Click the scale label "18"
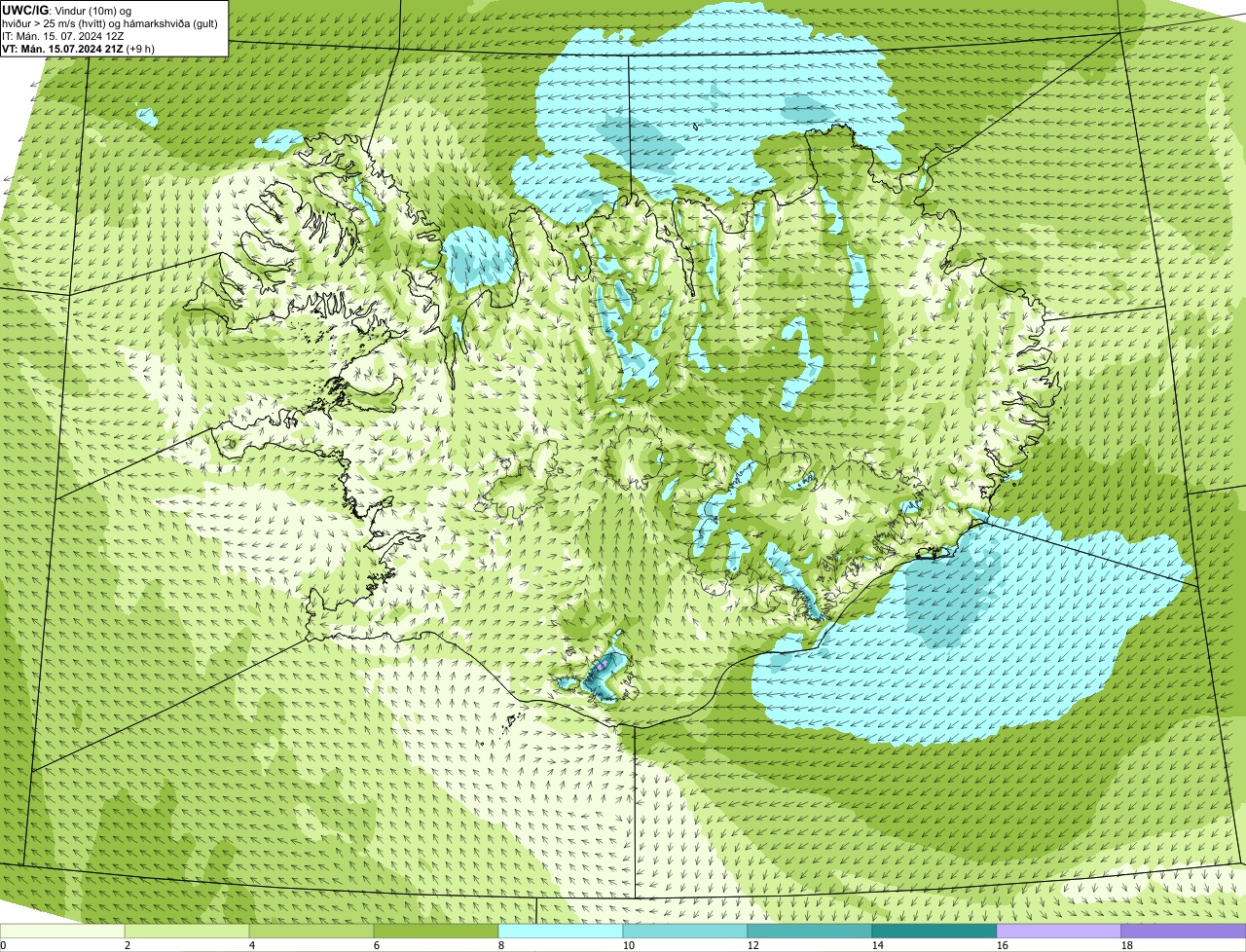 point(1127,945)
